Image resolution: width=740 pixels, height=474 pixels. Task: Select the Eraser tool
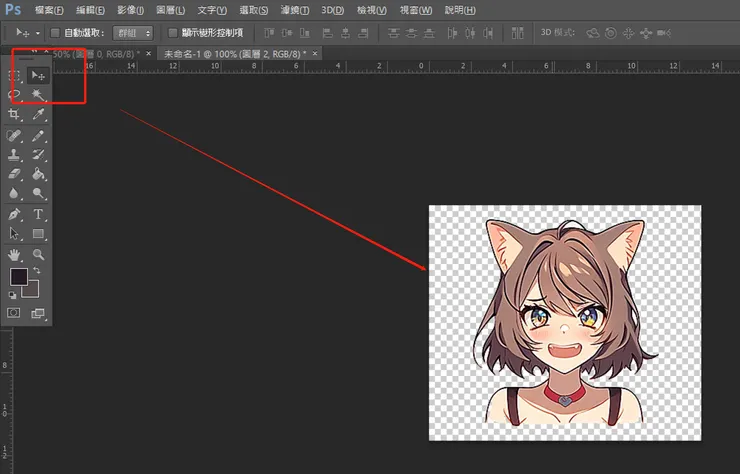pyautogui.click(x=14, y=174)
